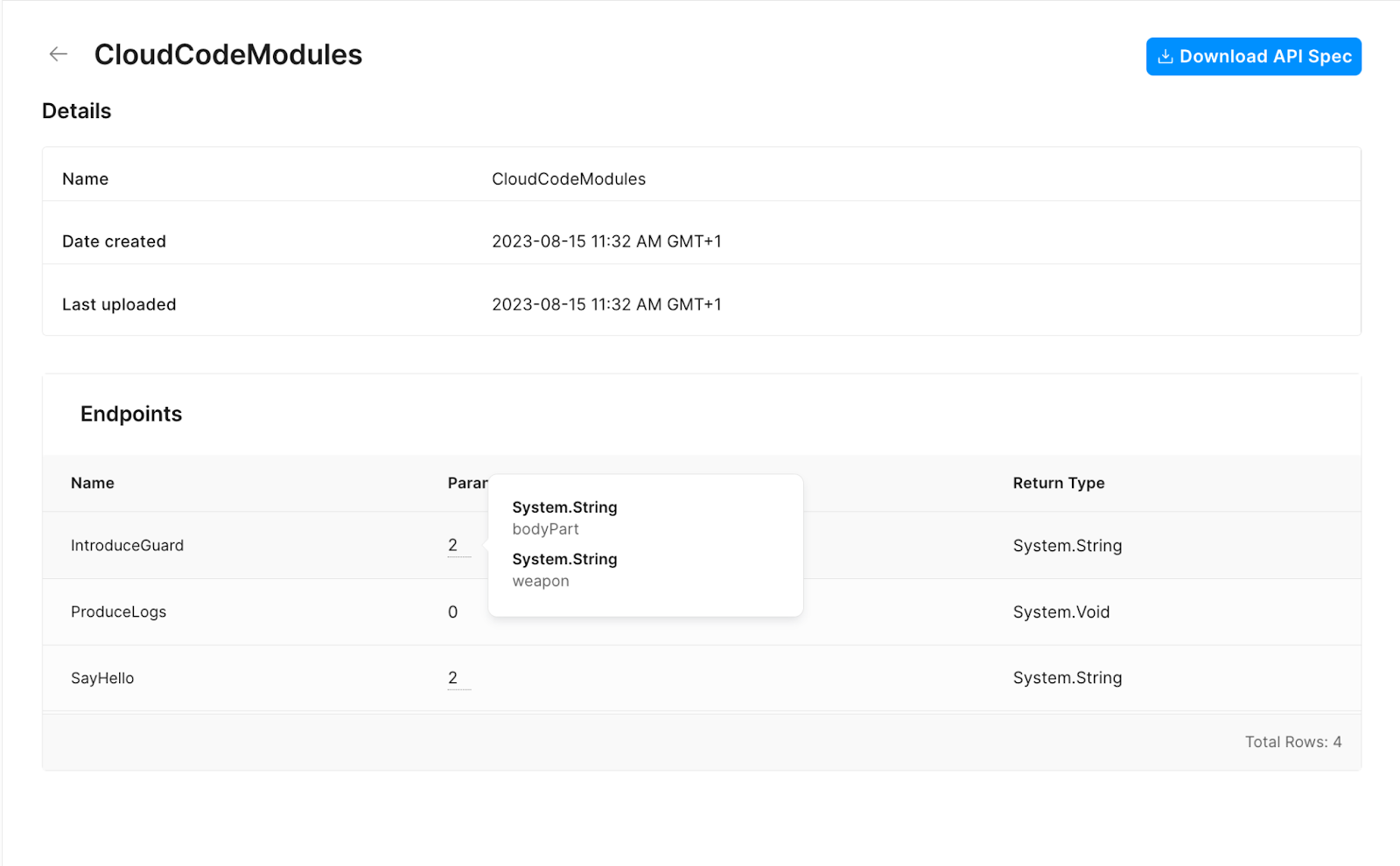Click the Return Type column header
Screen dimensions: 1400x866
pyautogui.click(x=1058, y=483)
